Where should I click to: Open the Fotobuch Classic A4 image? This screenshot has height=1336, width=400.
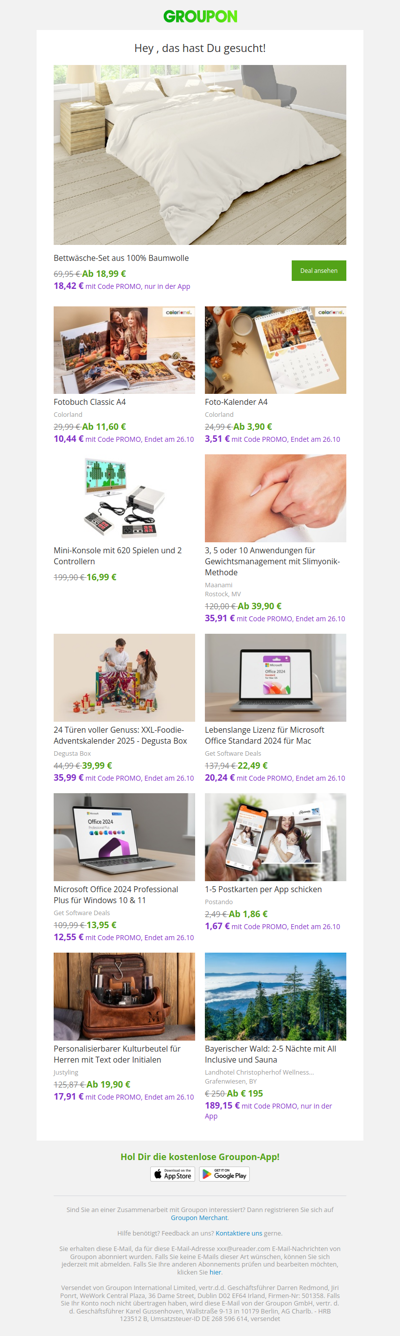pos(124,350)
